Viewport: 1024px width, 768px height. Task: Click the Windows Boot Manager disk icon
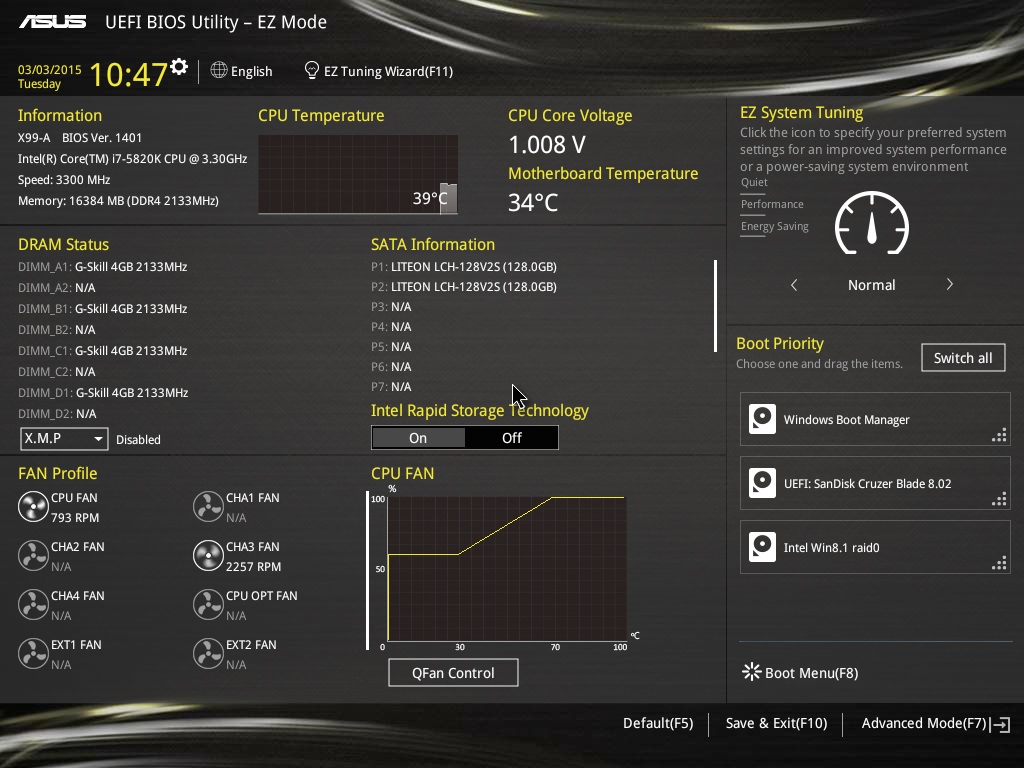[762, 419]
